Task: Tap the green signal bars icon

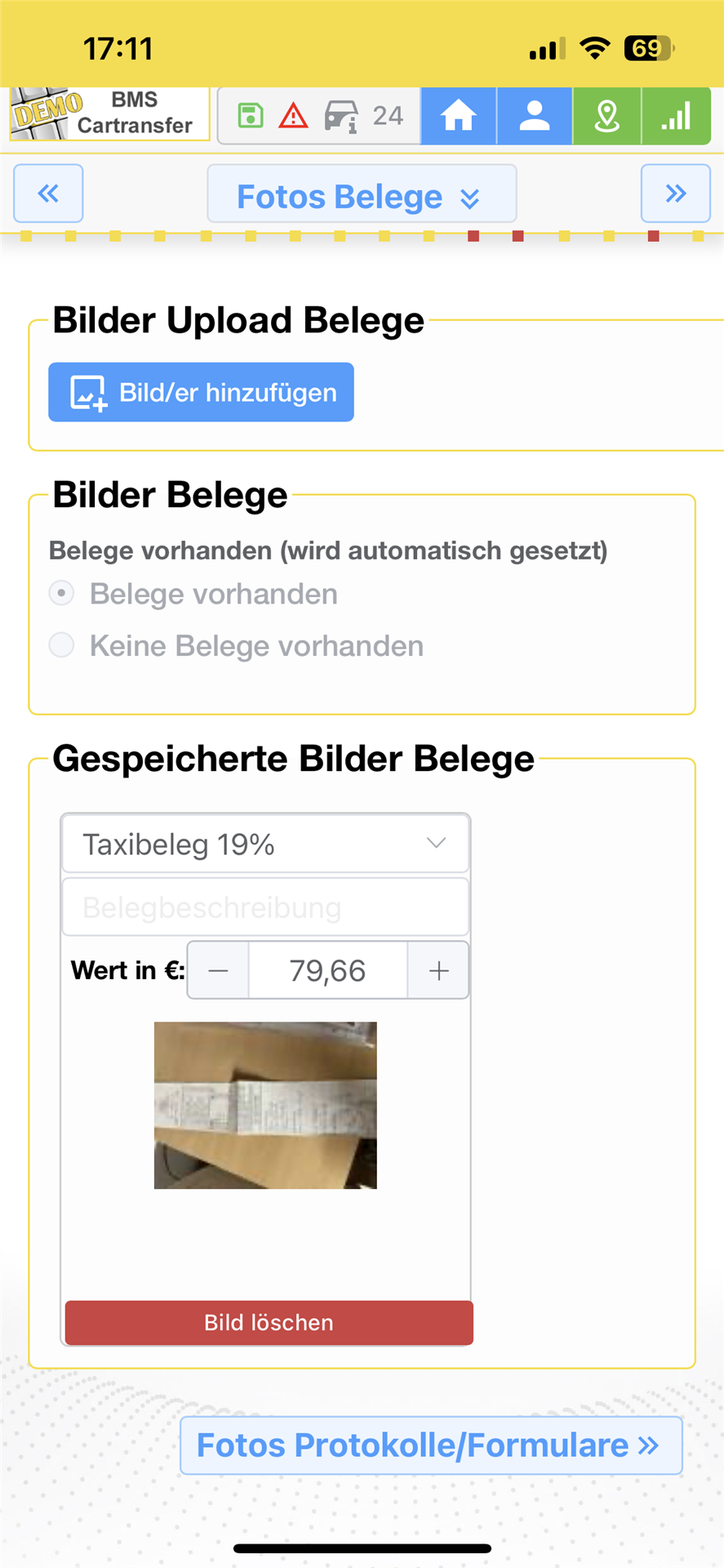Action: click(x=676, y=116)
